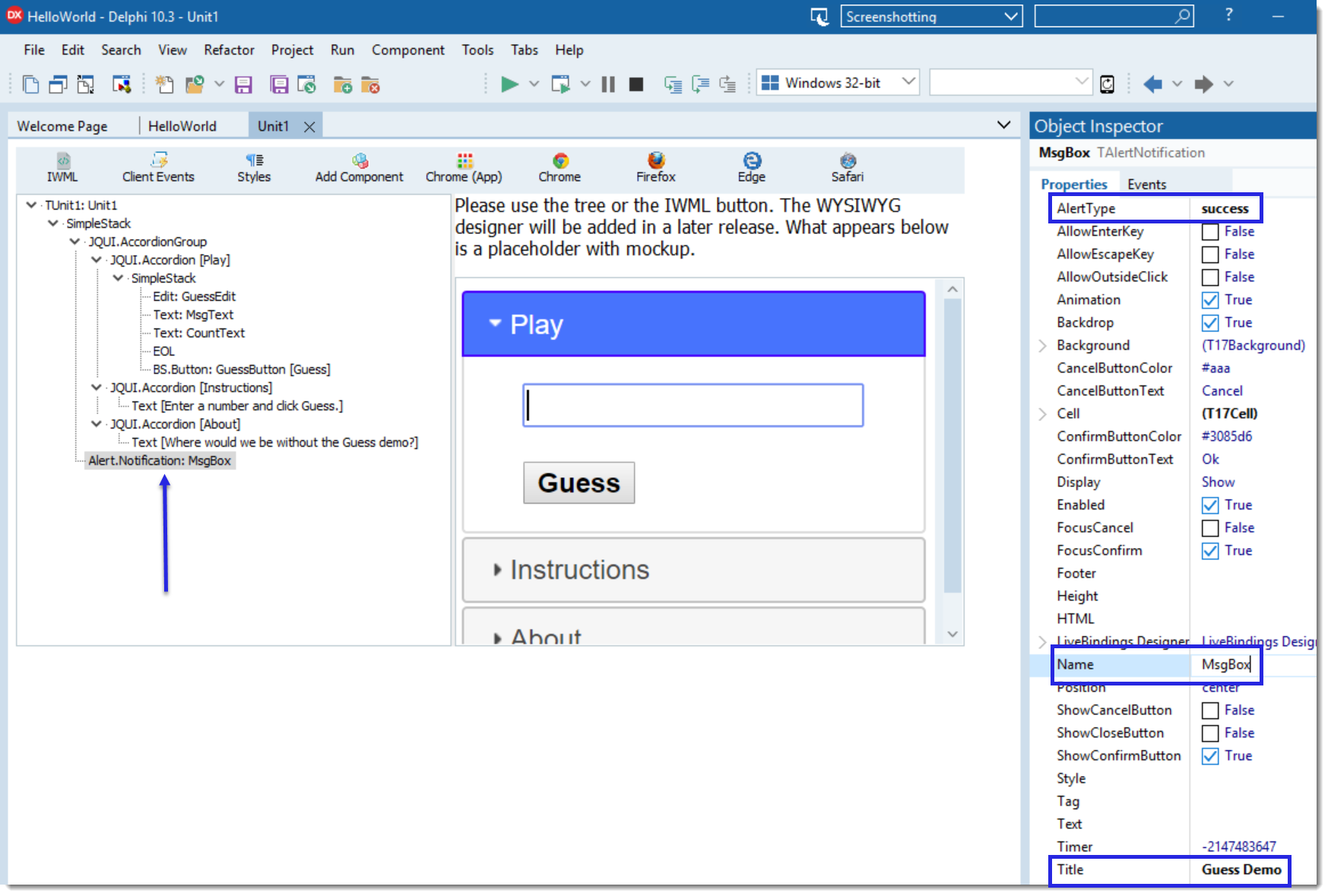Expand the Background property
The width and height of the screenshot is (1328, 896).
click(1043, 346)
